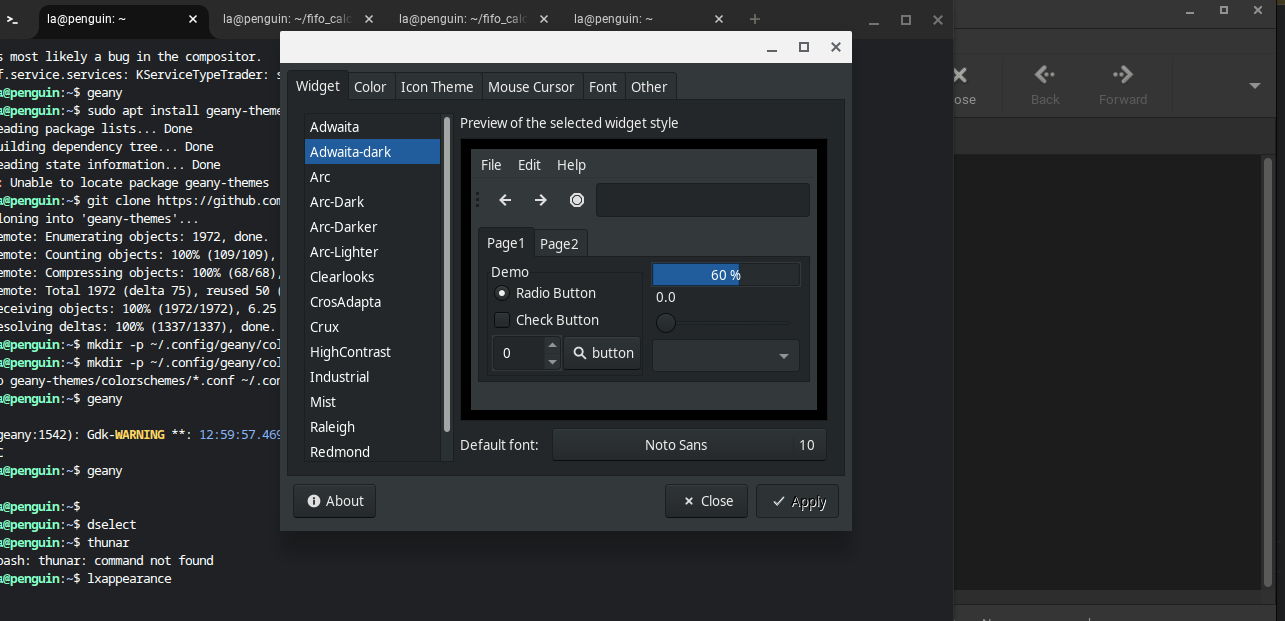This screenshot has width=1285, height=621.
Task: Open the Icon Theme tab
Action: pyautogui.click(x=437, y=87)
